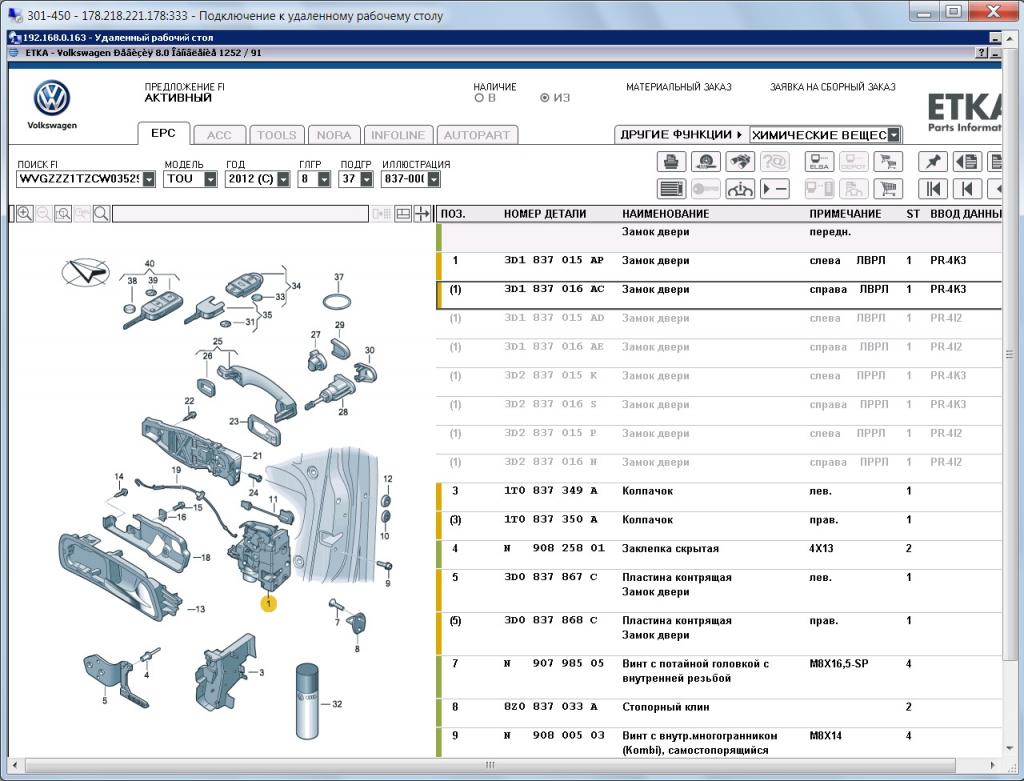Select the 'В' availability radio button
Screen dimensions: 1024x781
pyautogui.click(x=479, y=98)
